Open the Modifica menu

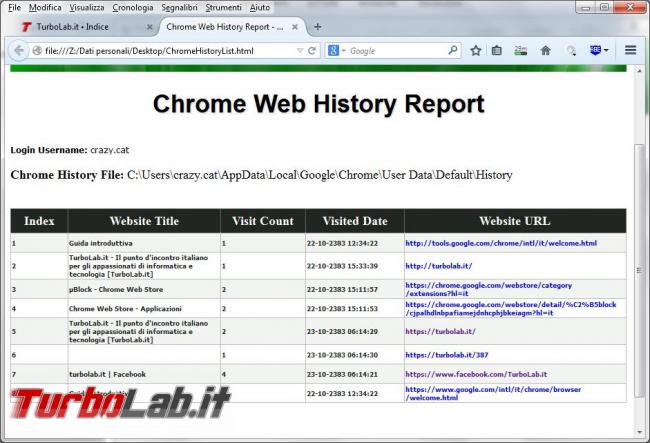pos(45,7)
